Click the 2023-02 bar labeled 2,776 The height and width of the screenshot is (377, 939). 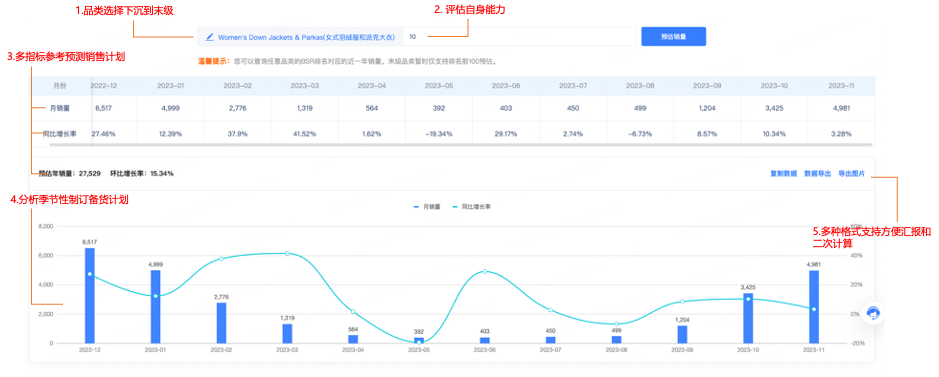222,323
